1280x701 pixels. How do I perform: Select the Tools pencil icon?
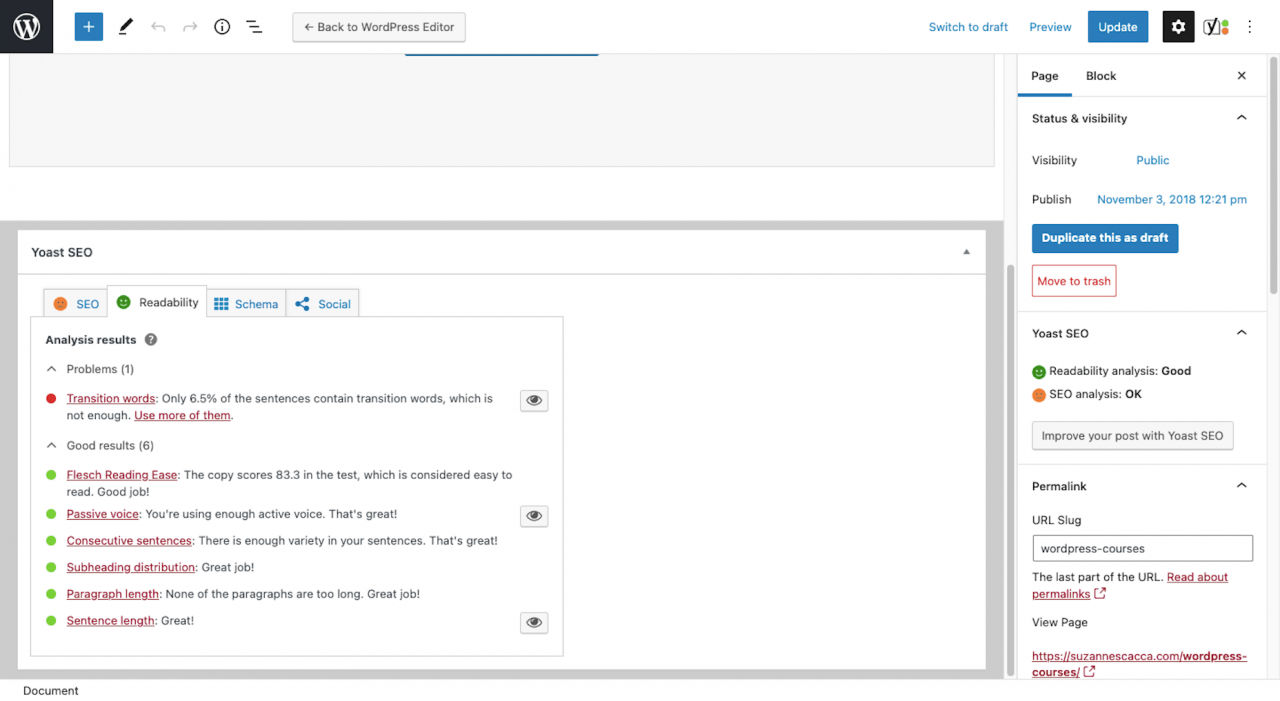coord(124,26)
